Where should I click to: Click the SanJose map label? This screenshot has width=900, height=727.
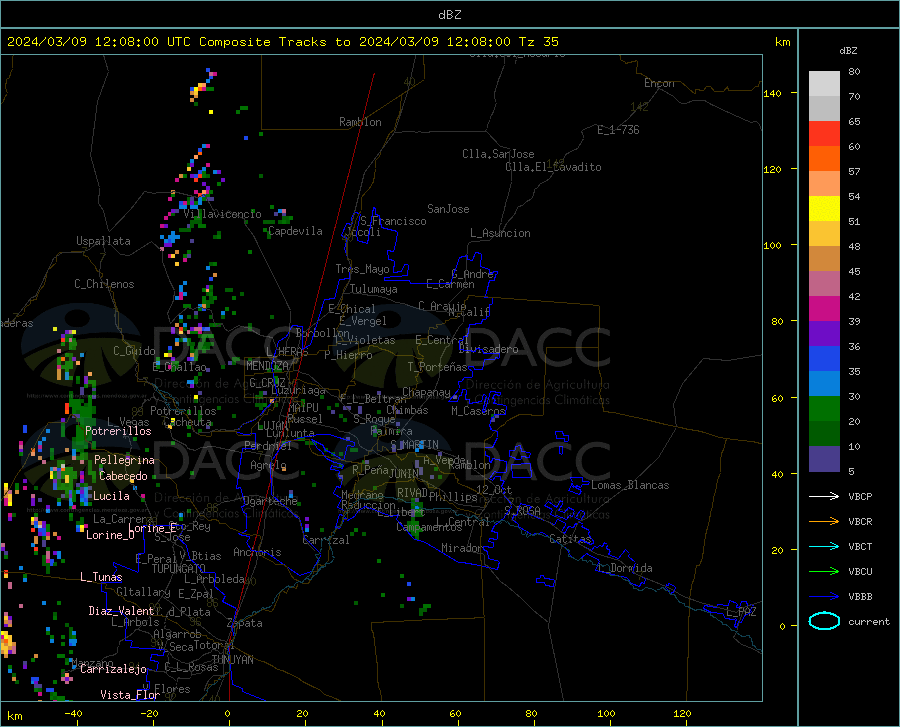pyautogui.click(x=448, y=209)
